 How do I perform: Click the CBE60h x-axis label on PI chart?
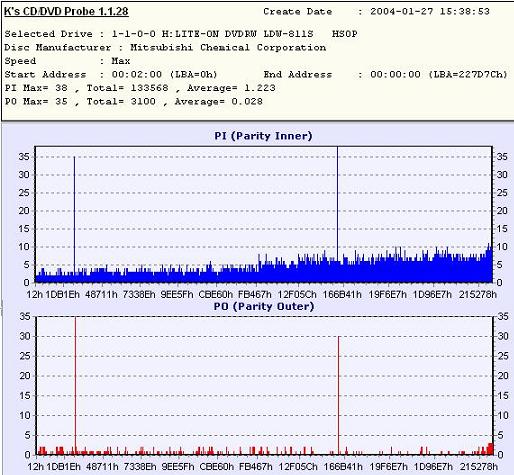[x=215, y=294]
